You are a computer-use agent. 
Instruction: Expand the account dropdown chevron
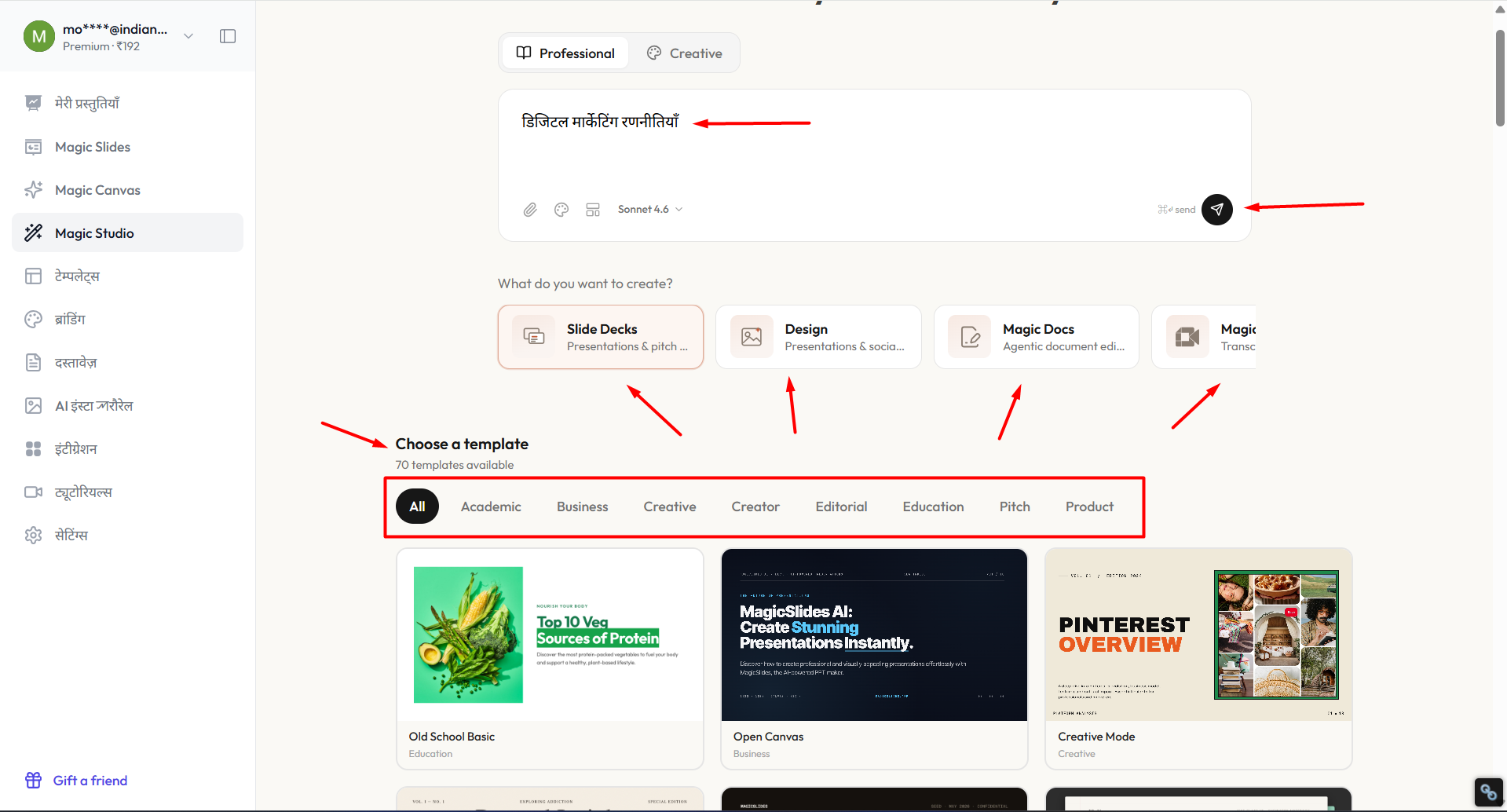[188, 36]
